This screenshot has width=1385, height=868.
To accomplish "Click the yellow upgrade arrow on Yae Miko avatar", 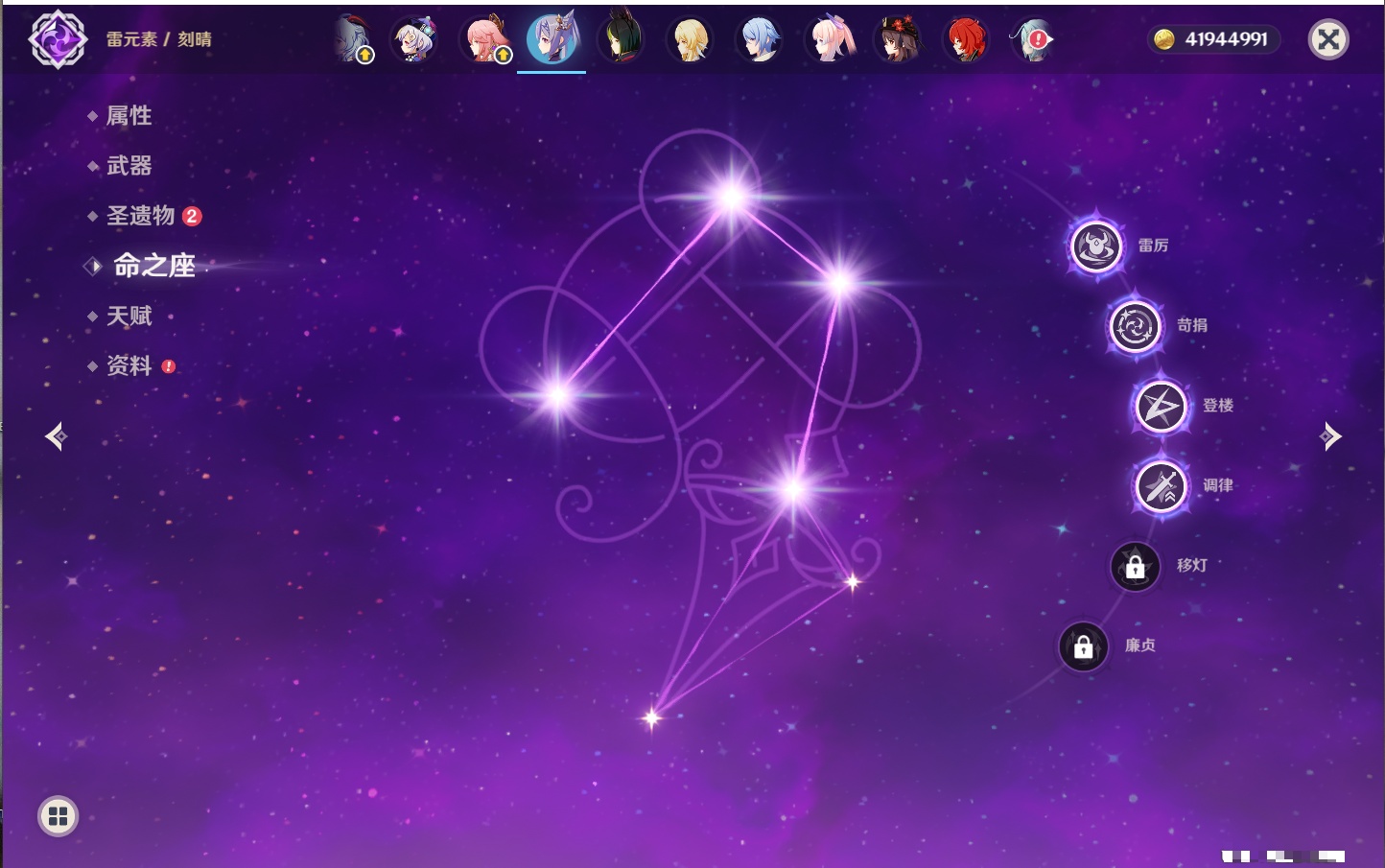I will coord(503,56).
